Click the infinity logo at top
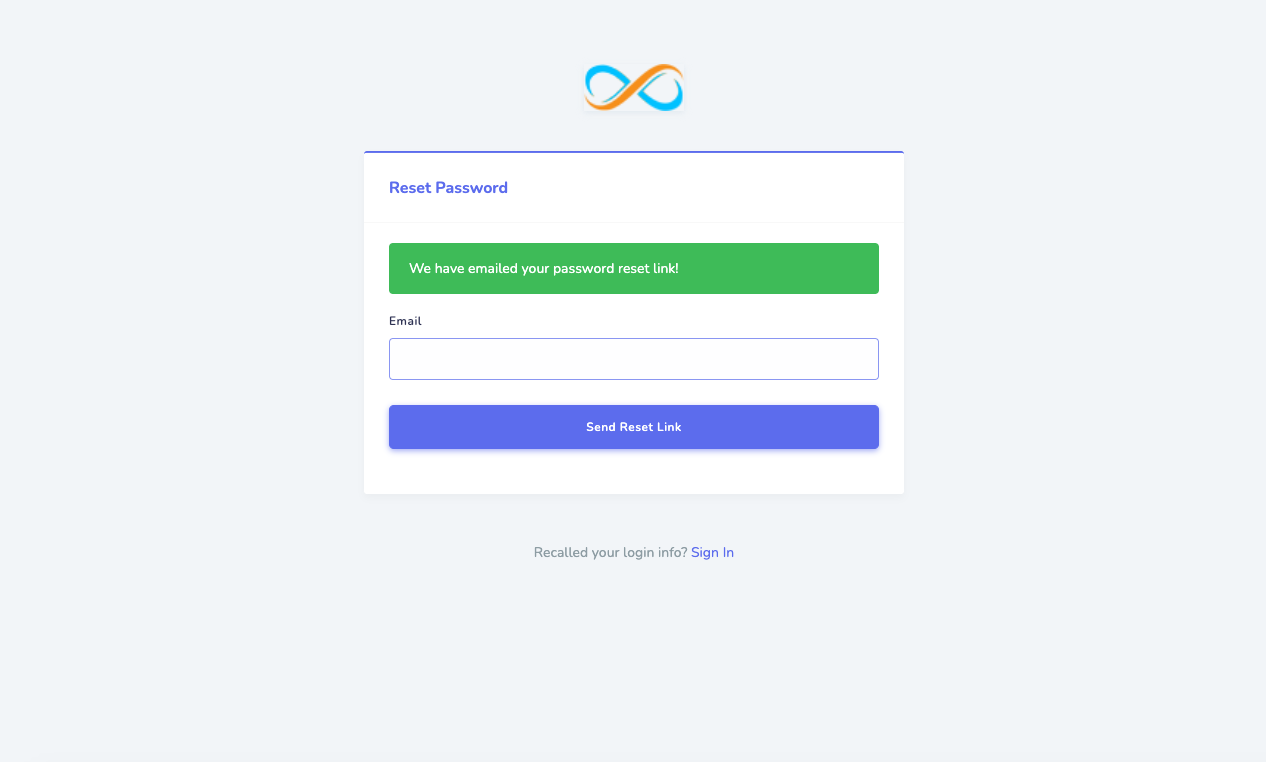 pos(633,87)
